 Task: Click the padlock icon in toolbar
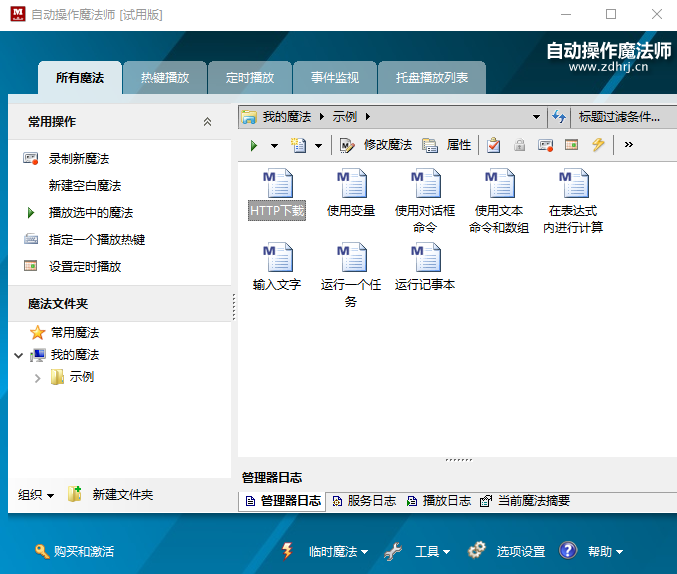[520, 145]
